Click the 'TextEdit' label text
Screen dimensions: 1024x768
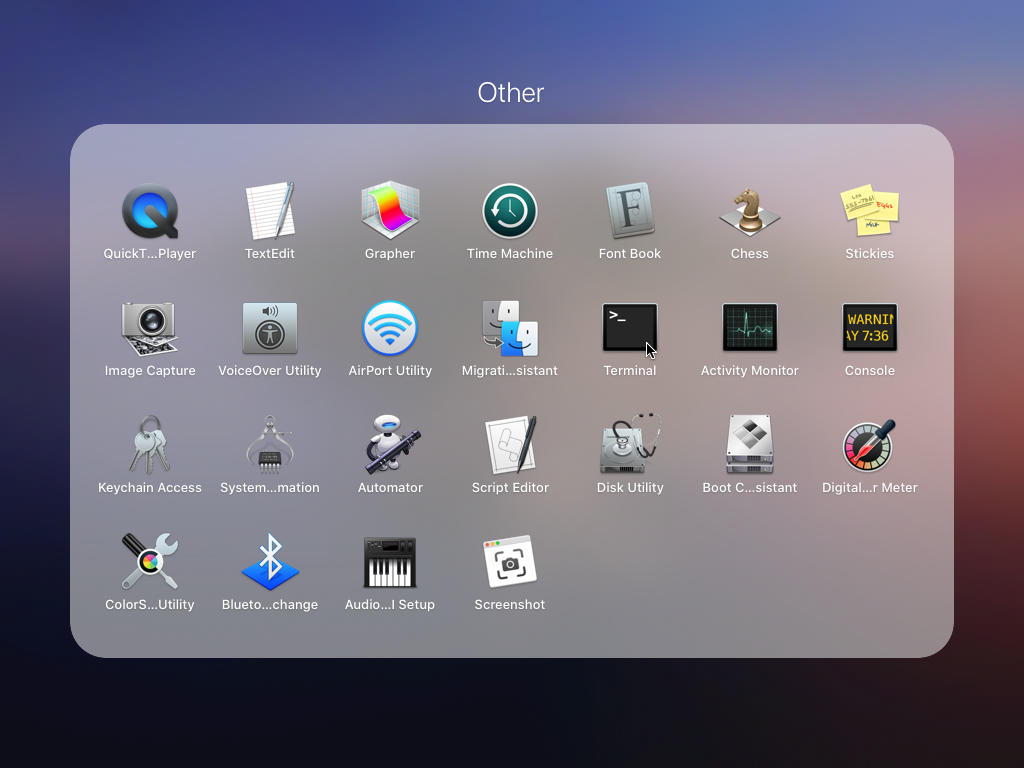(x=270, y=253)
